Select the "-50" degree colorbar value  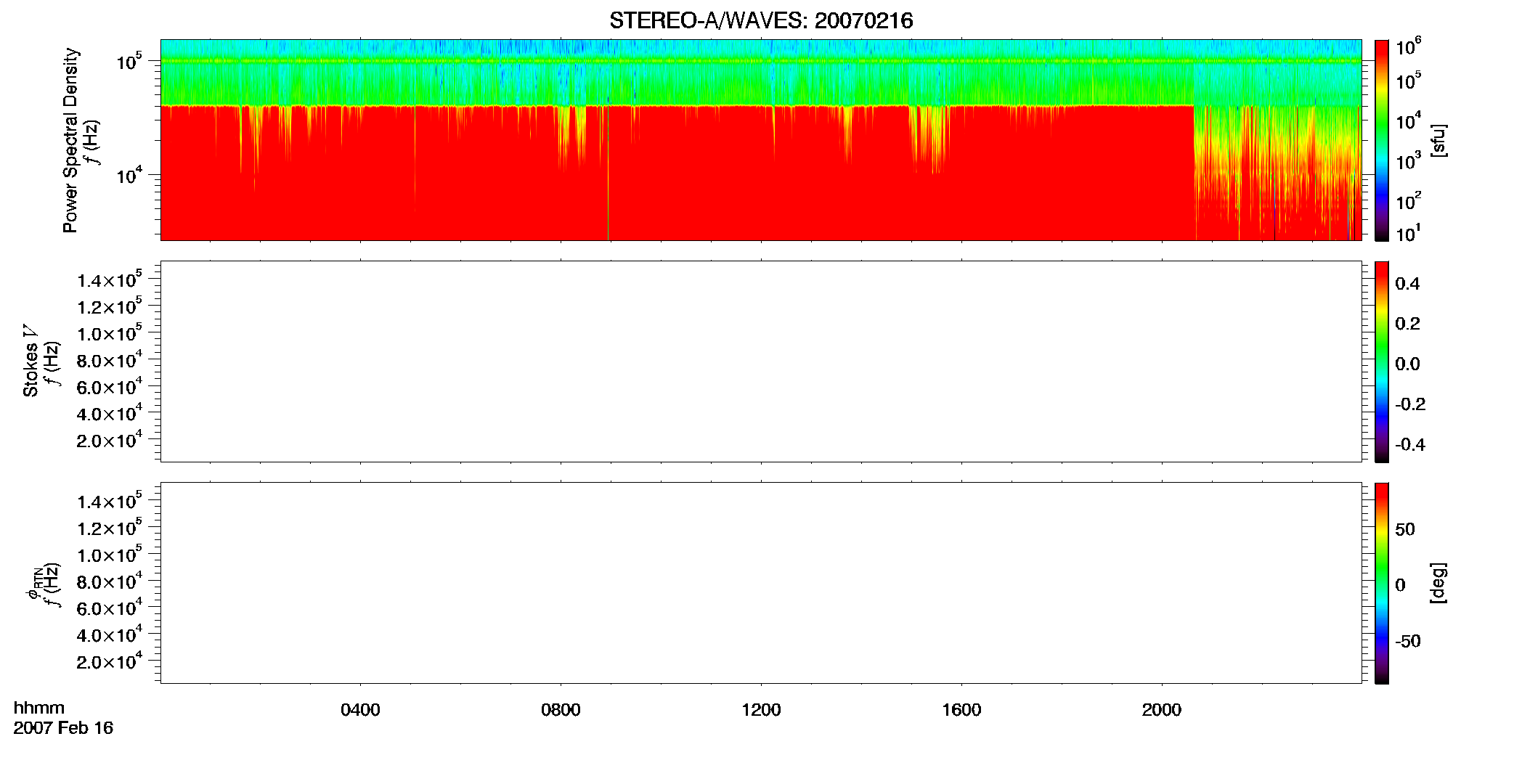click(x=1408, y=642)
